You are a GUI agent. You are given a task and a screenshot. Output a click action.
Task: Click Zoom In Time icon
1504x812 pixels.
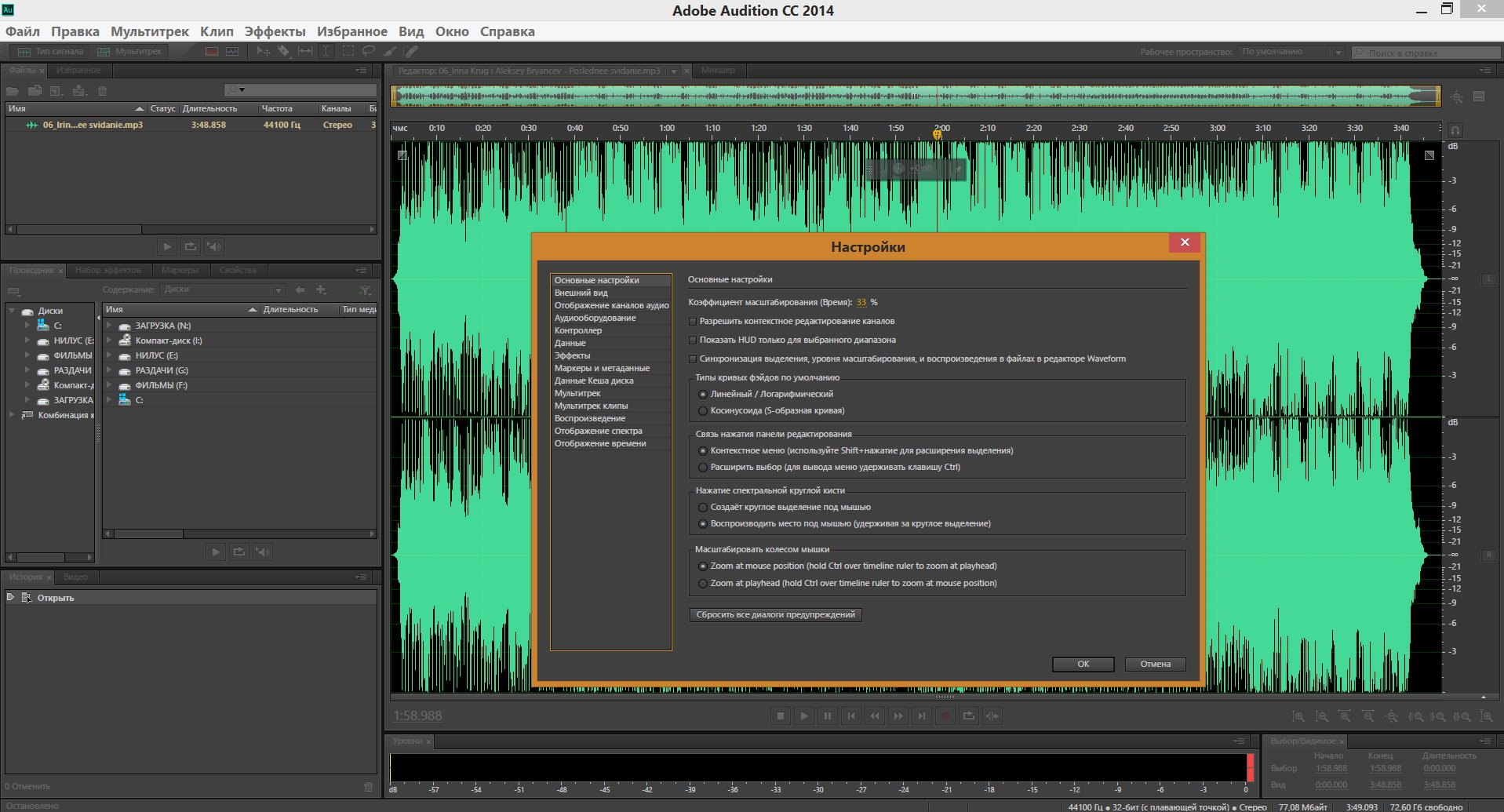tap(1345, 716)
